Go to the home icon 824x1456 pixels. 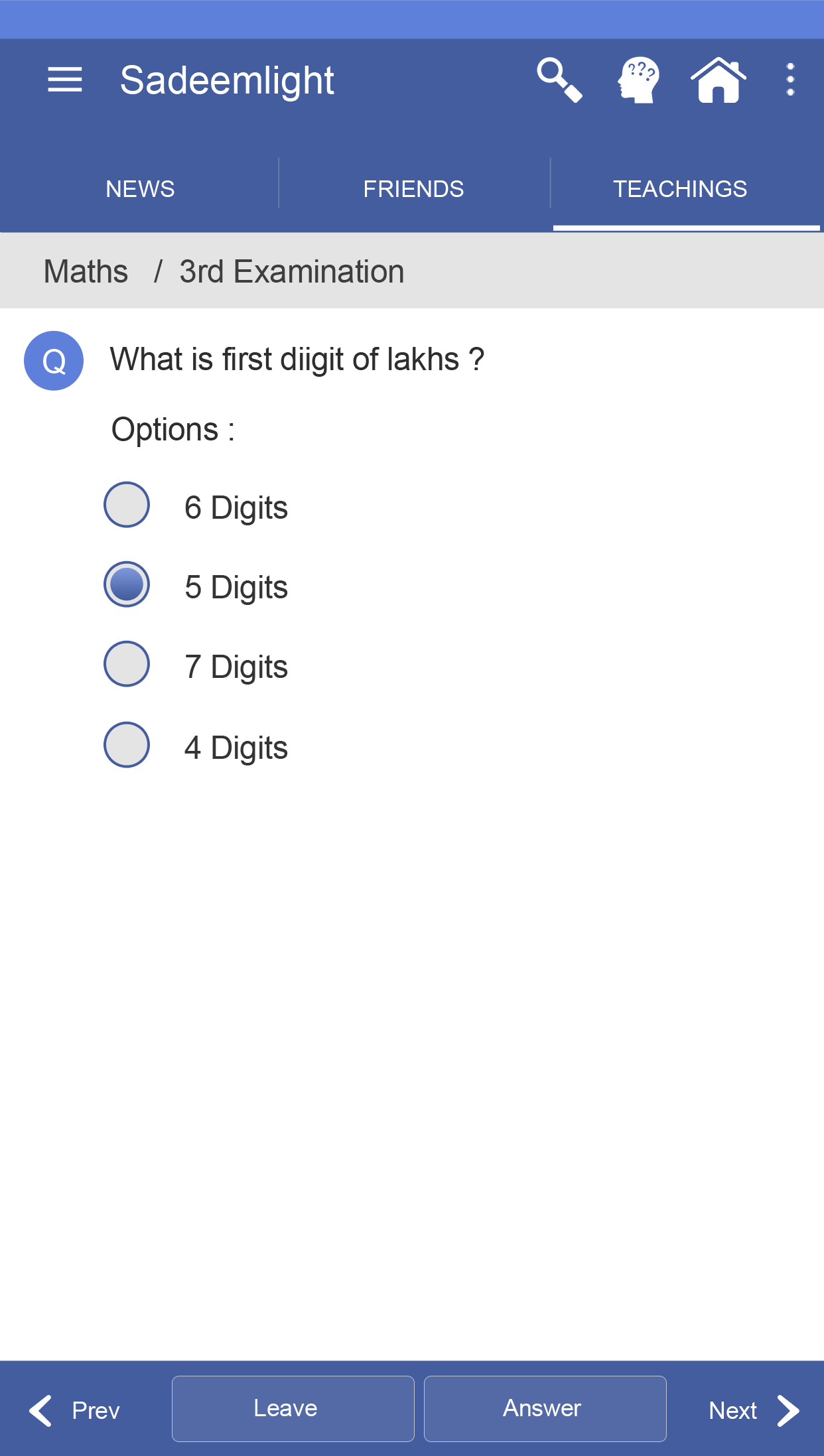[719, 80]
